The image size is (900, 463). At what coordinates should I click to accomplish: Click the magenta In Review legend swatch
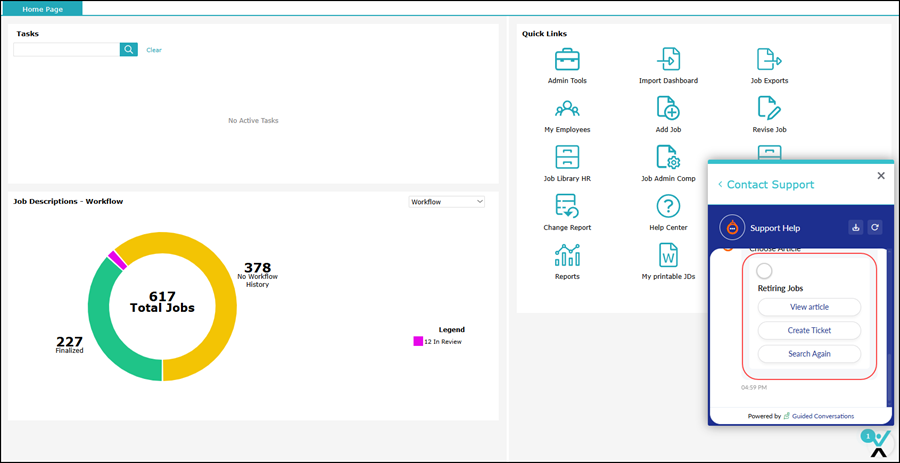click(418, 342)
